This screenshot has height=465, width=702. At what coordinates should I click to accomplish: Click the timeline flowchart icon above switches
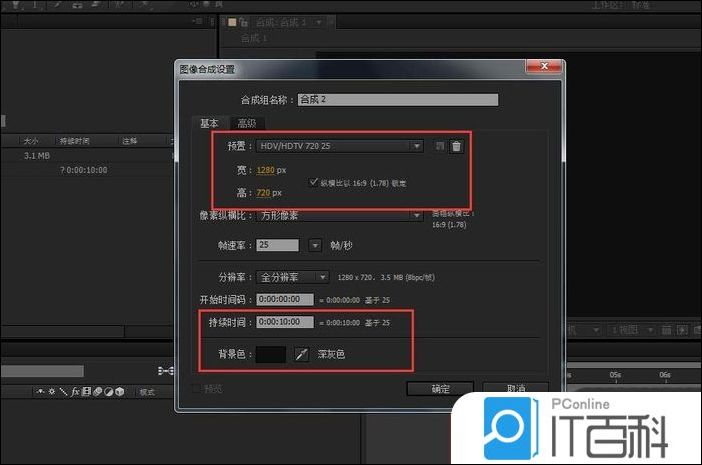[166, 371]
